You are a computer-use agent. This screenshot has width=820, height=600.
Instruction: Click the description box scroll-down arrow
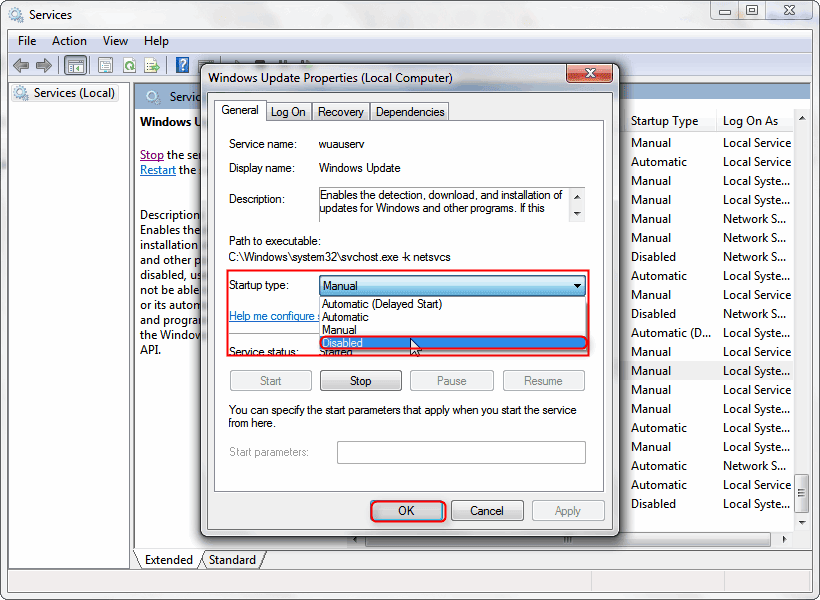[x=577, y=213]
